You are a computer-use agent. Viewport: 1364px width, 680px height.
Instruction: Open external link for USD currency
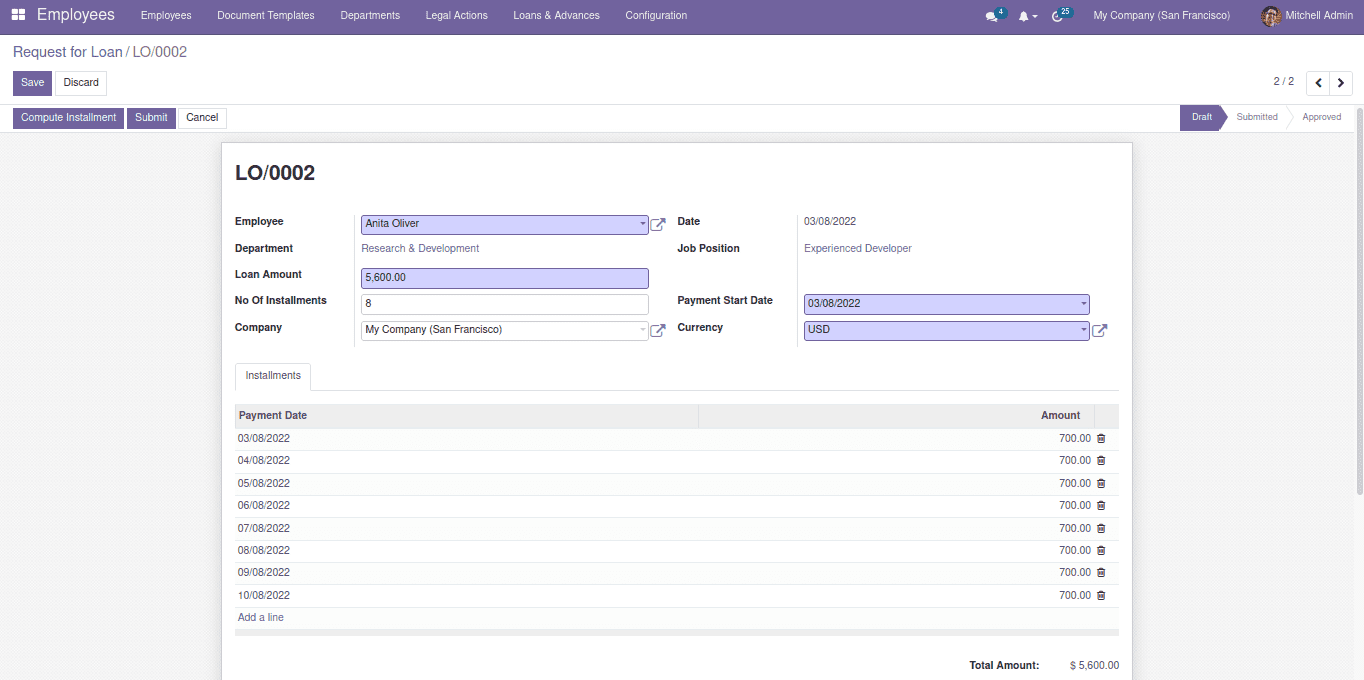click(1099, 331)
